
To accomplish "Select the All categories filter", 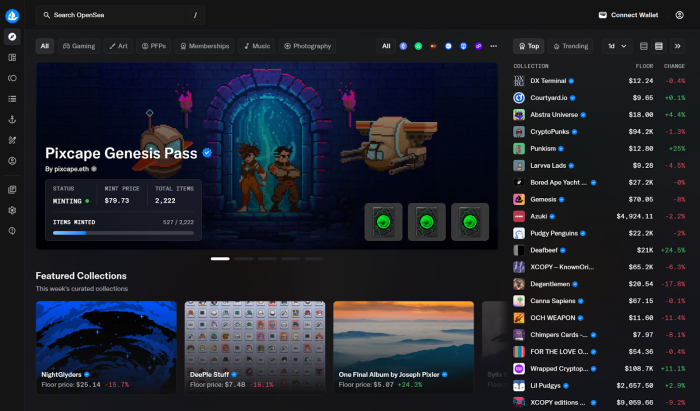I will click(45, 46).
